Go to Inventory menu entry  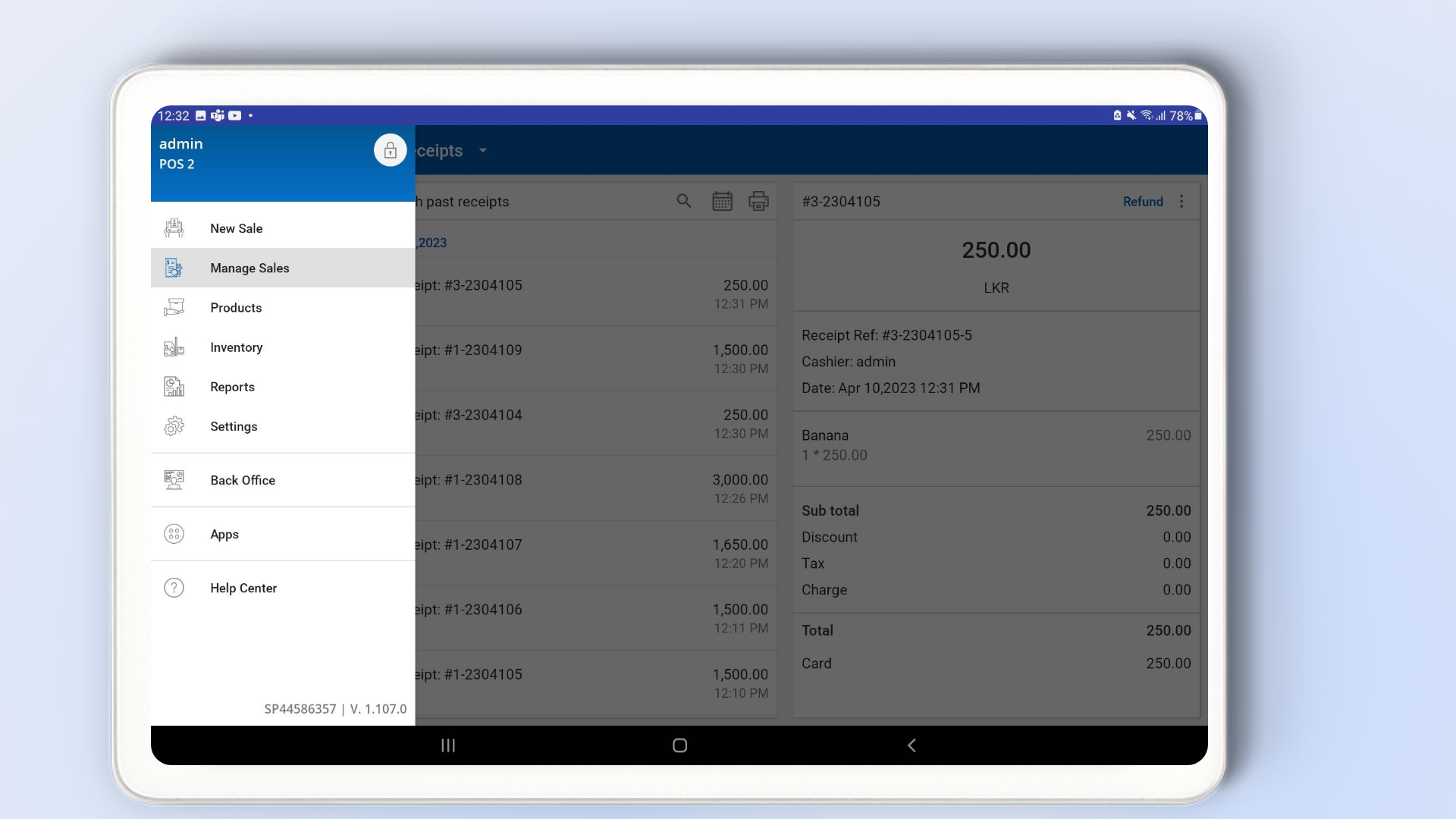(236, 347)
